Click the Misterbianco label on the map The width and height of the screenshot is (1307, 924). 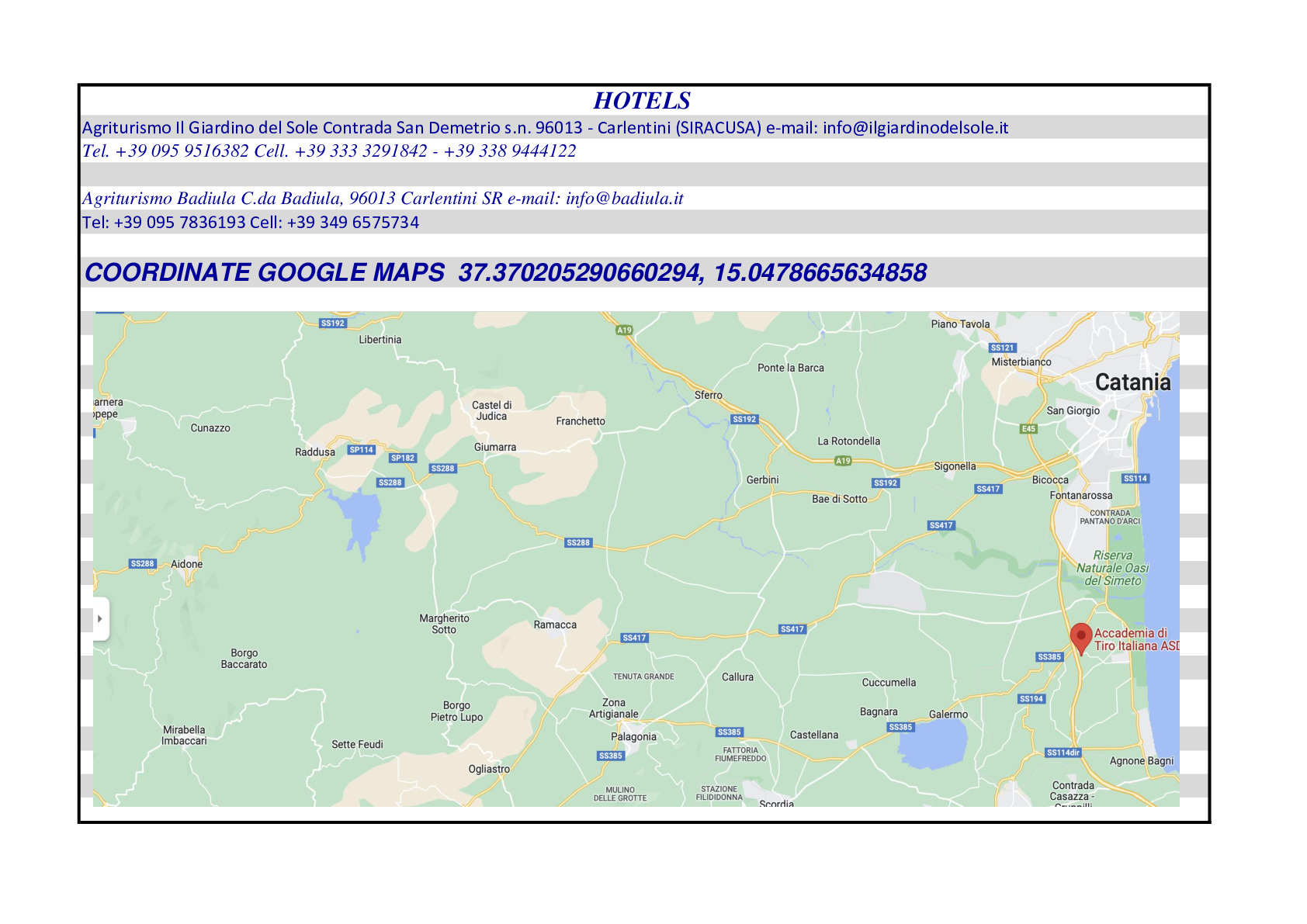coord(1021,362)
